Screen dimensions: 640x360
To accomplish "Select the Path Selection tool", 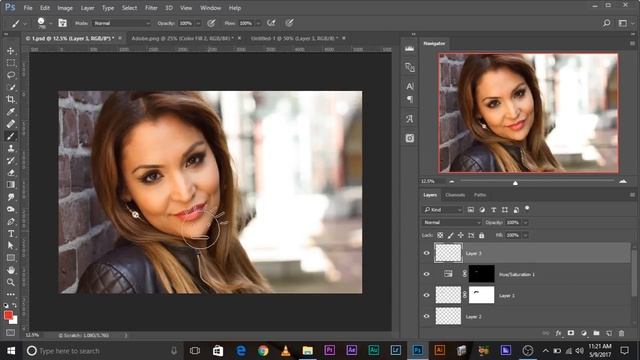I will [11, 246].
